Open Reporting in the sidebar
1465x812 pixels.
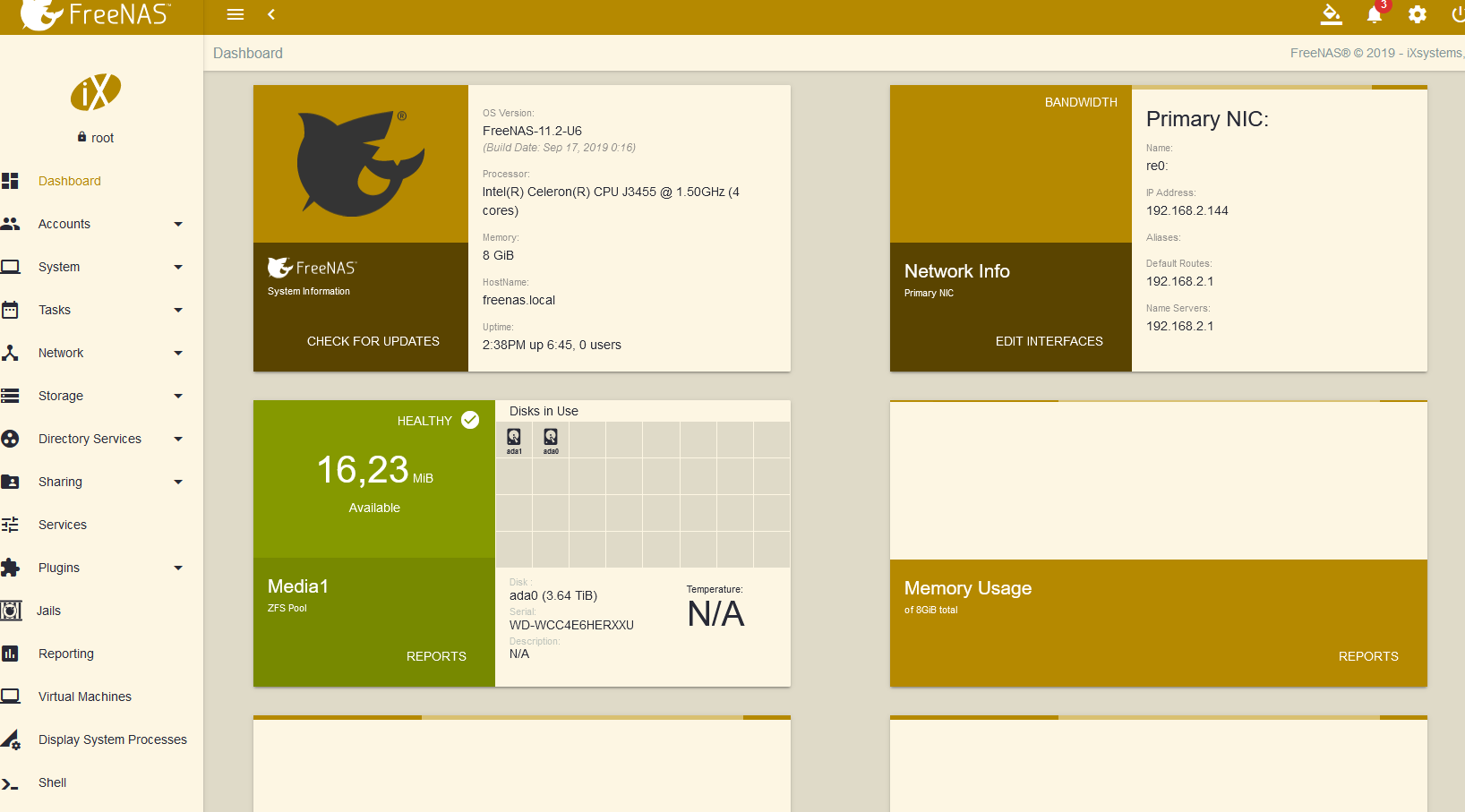[x=66, y=654]
